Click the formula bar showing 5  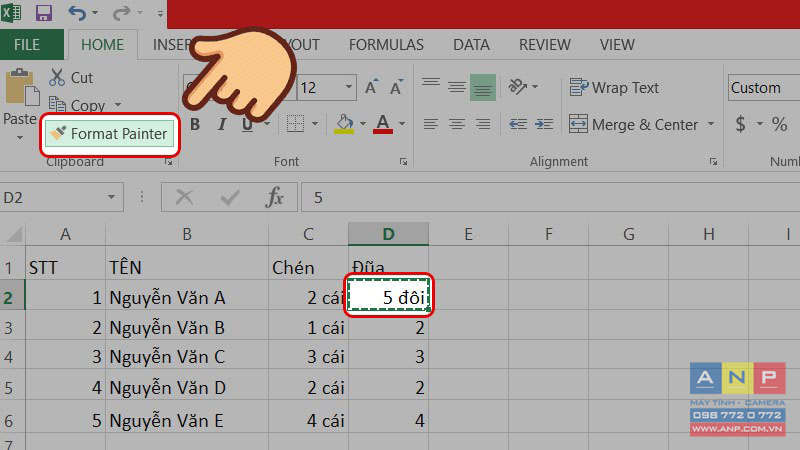(551, 197)
